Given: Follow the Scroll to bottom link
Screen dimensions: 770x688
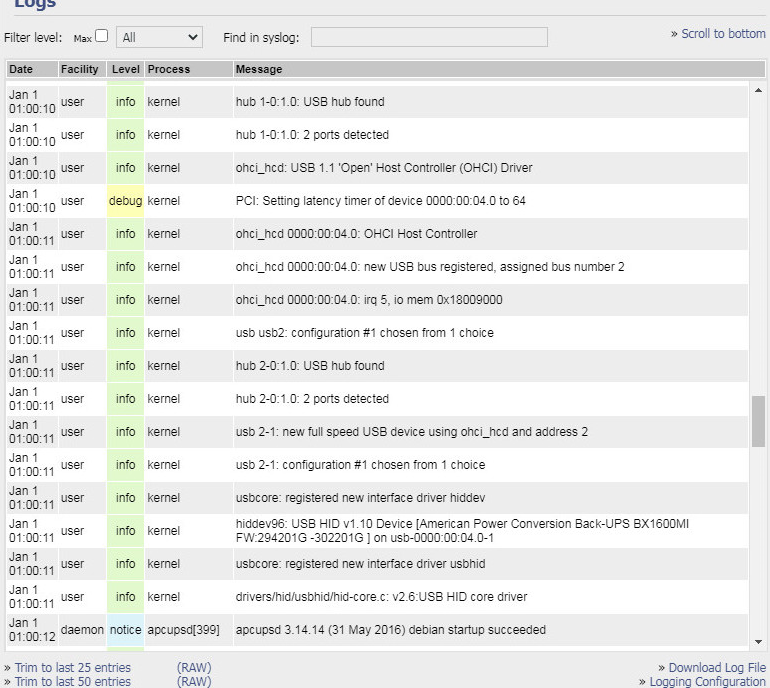Looking at the screenshot, I should tap(722, 34).
